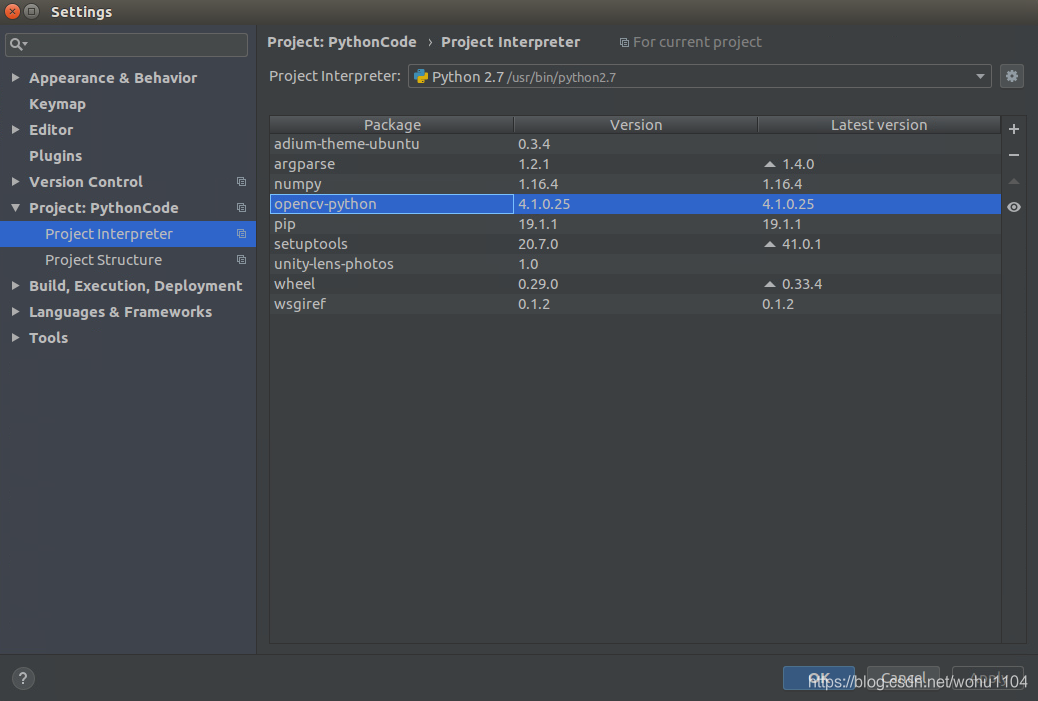Image resolution: width=1038 pixels, height=701 pixels.
Task: Expand Version Control section arrow
Action: tap(15, 181)
